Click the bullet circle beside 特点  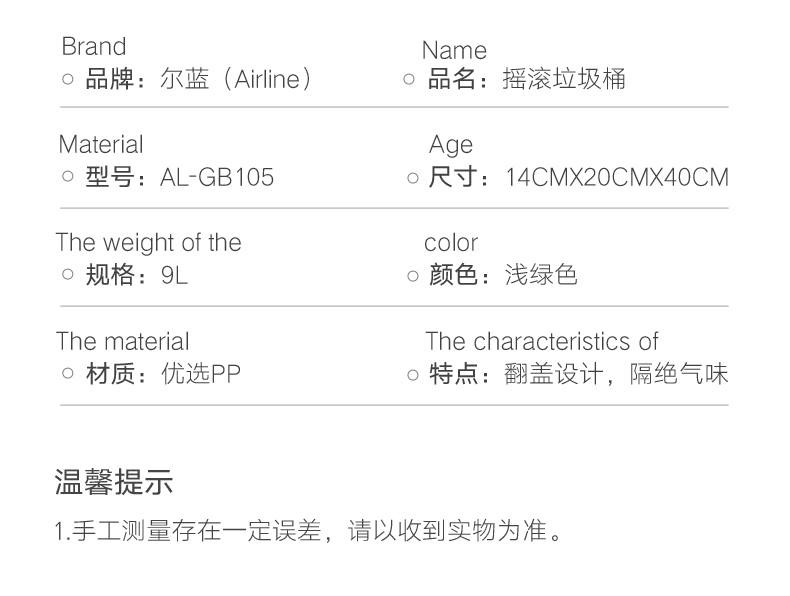[x=413, y=375]
